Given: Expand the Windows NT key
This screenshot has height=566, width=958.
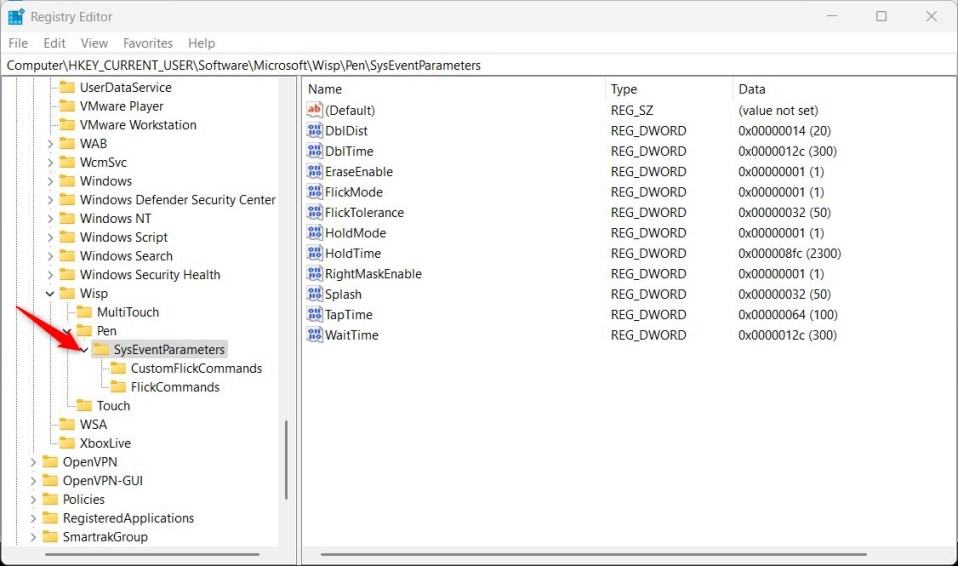Looking at the screenshot, I should [x=50, y=219].
